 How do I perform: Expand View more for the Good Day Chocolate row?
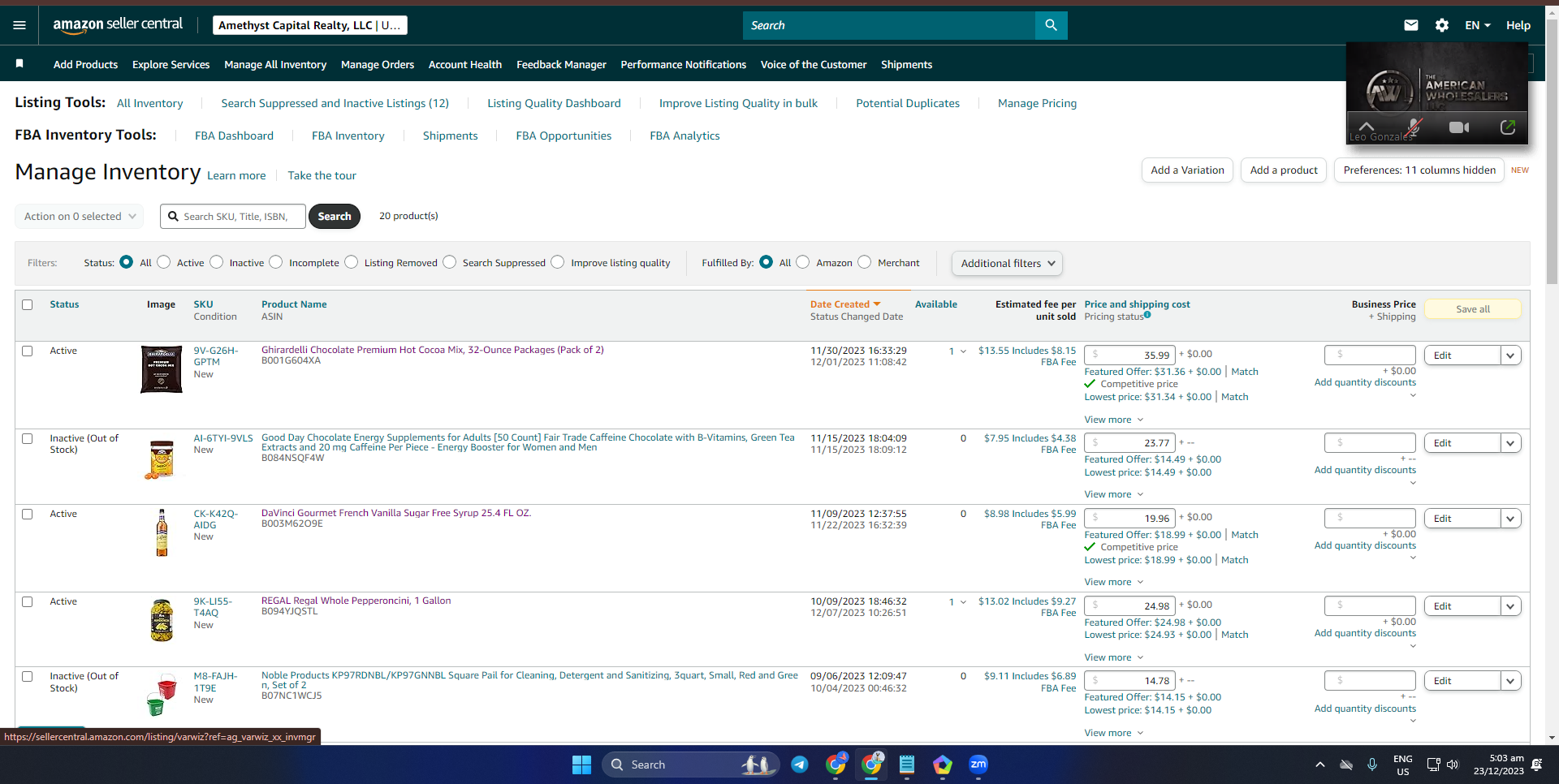pos(1114,494)
